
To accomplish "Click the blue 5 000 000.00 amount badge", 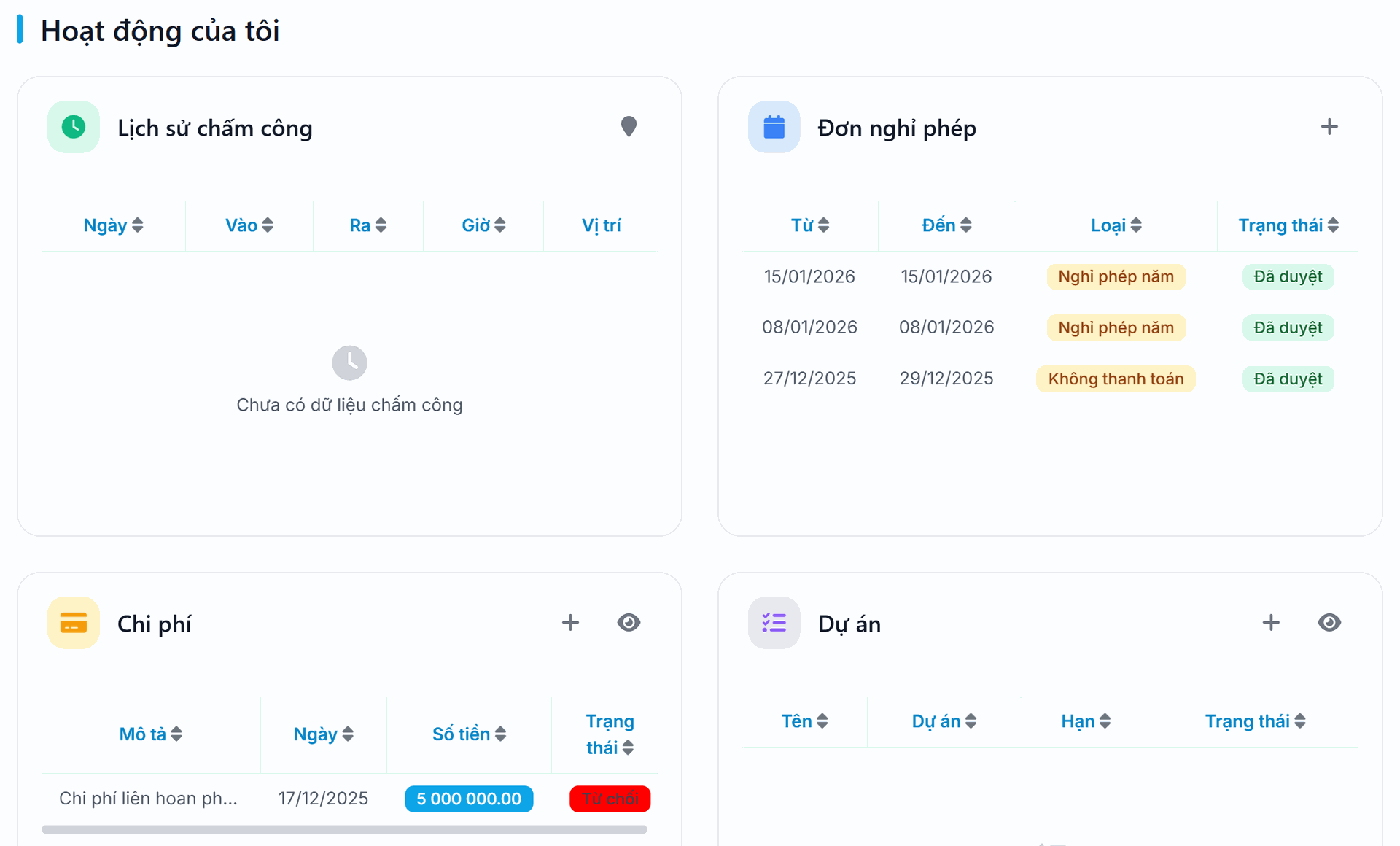I will [469, 799].
